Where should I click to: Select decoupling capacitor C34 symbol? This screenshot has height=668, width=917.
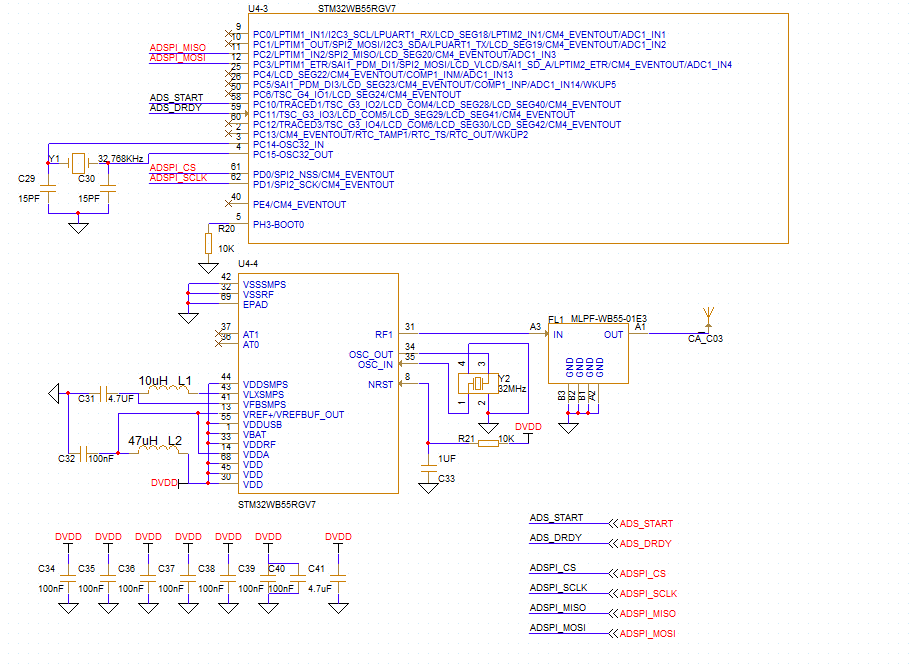[x=68, y=578]
